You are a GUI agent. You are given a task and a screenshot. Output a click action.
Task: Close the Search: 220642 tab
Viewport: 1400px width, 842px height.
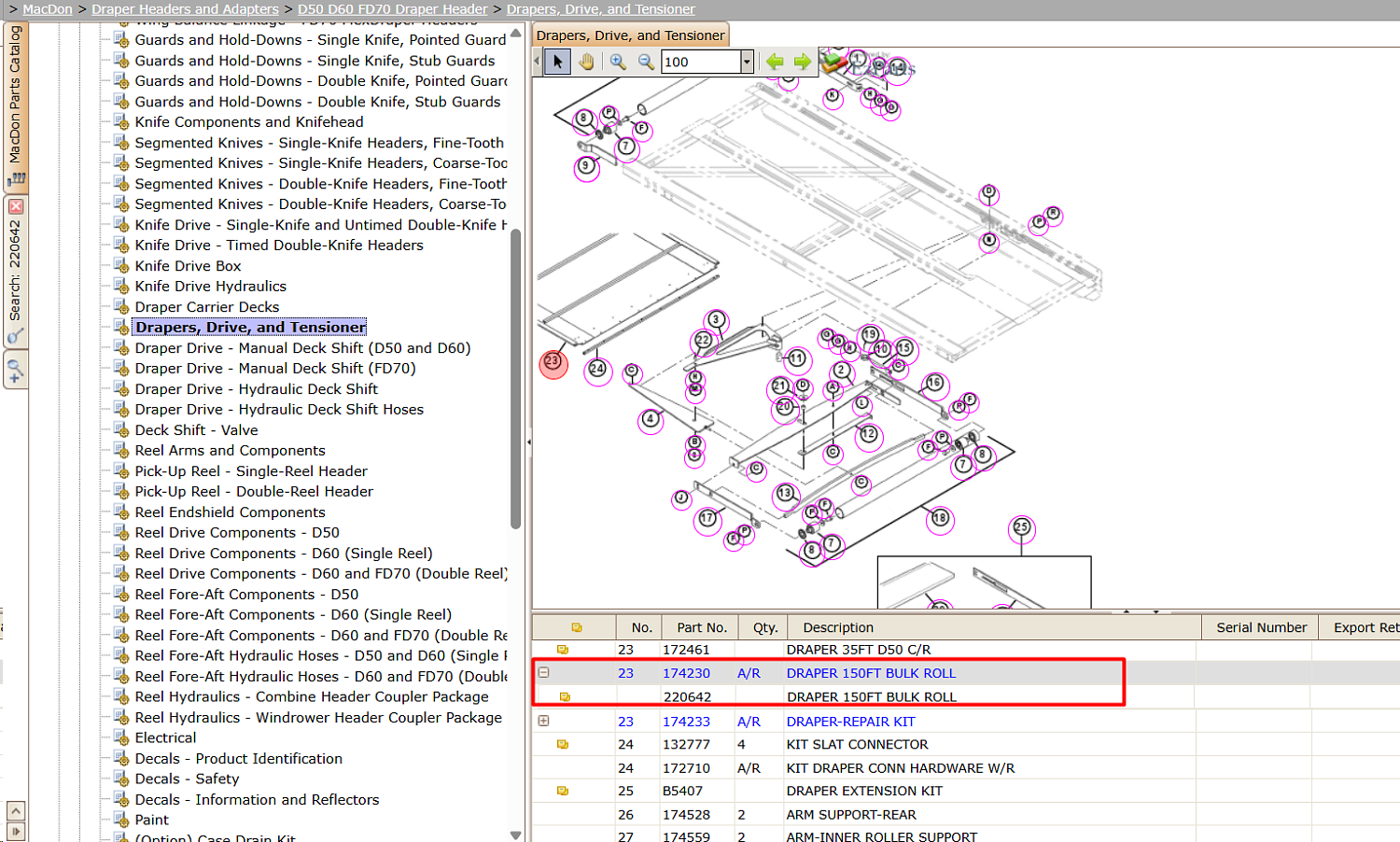pyautogui.click(x=16, y=206)
